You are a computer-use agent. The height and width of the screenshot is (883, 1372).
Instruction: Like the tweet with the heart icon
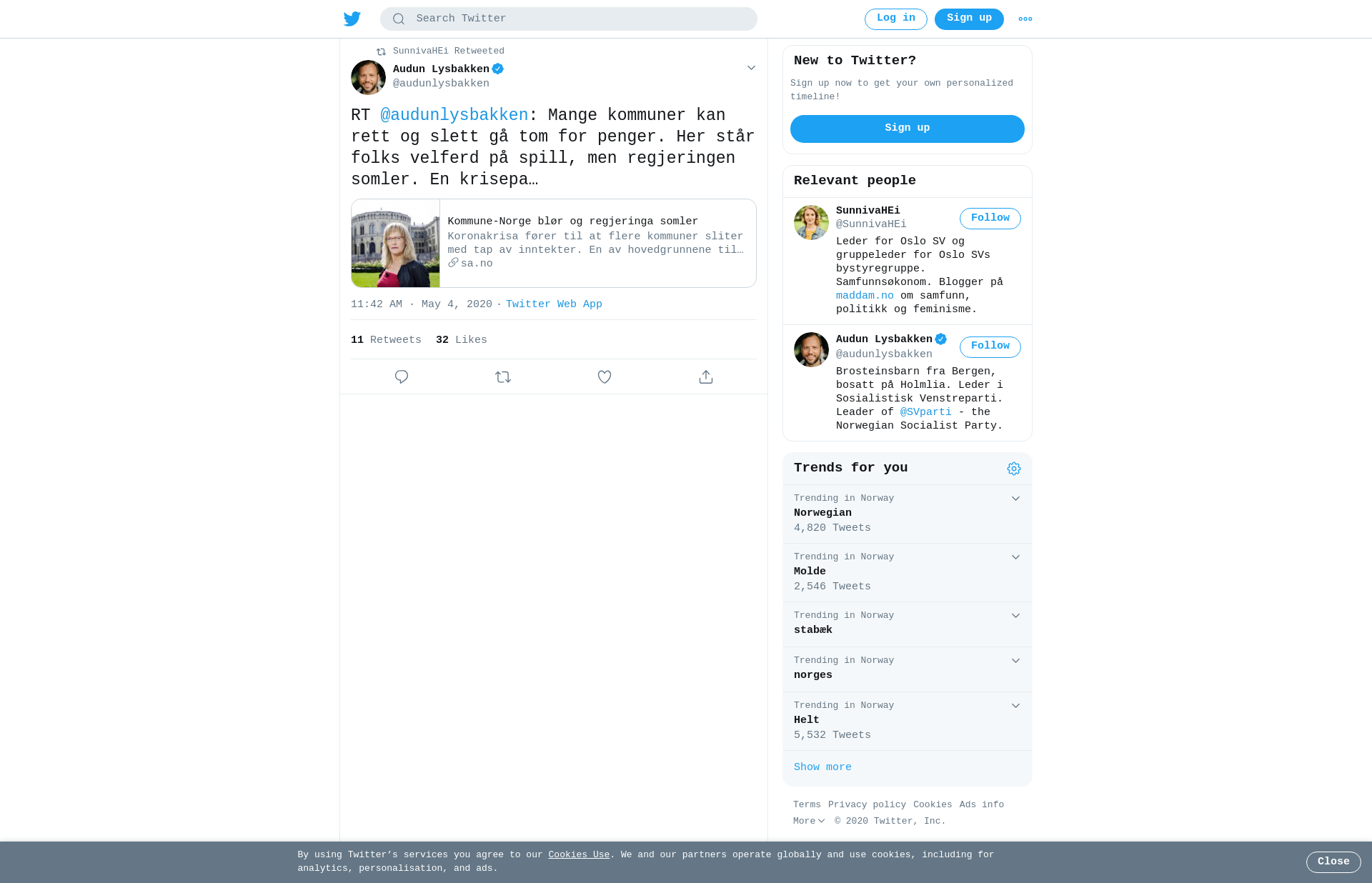[605, 376]
